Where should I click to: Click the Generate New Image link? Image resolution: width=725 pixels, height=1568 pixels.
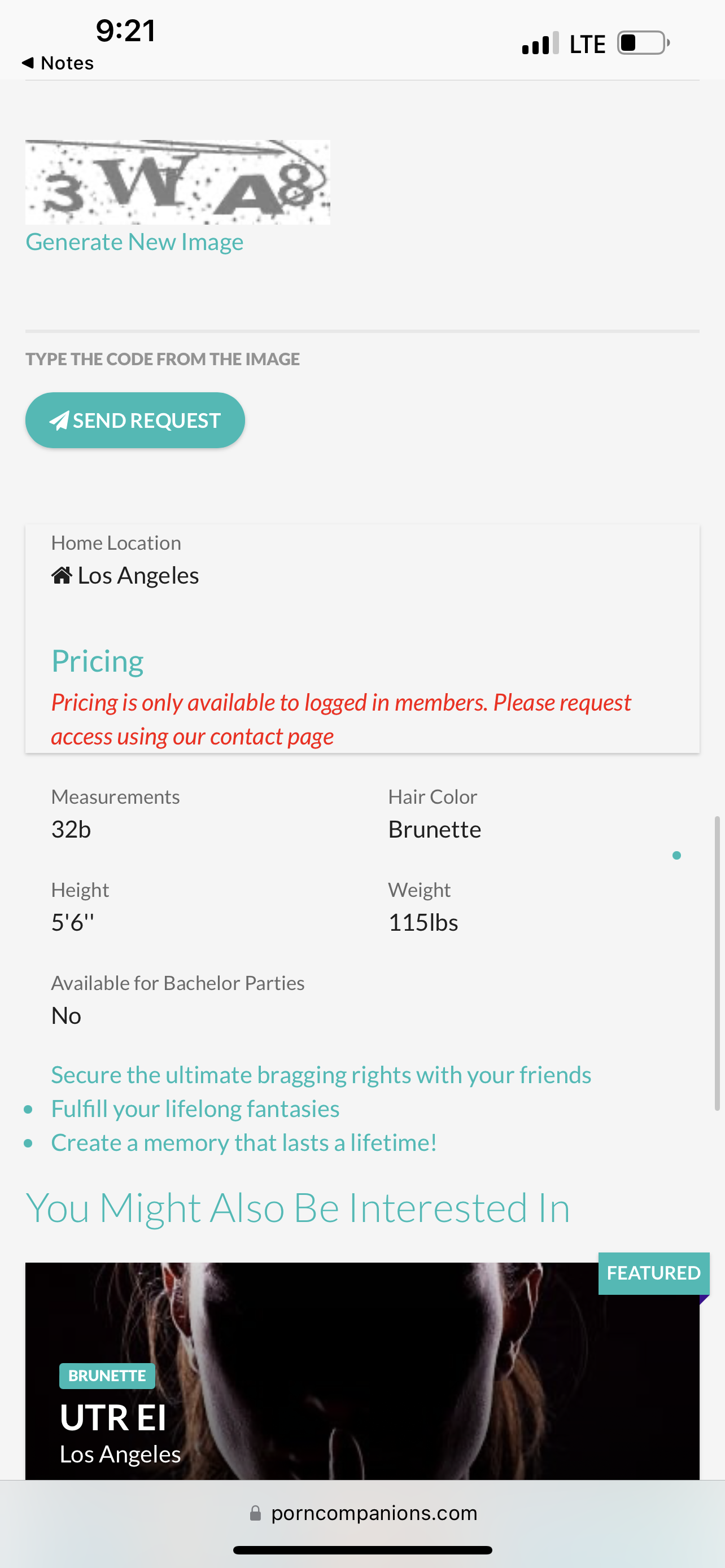[134, 242]
